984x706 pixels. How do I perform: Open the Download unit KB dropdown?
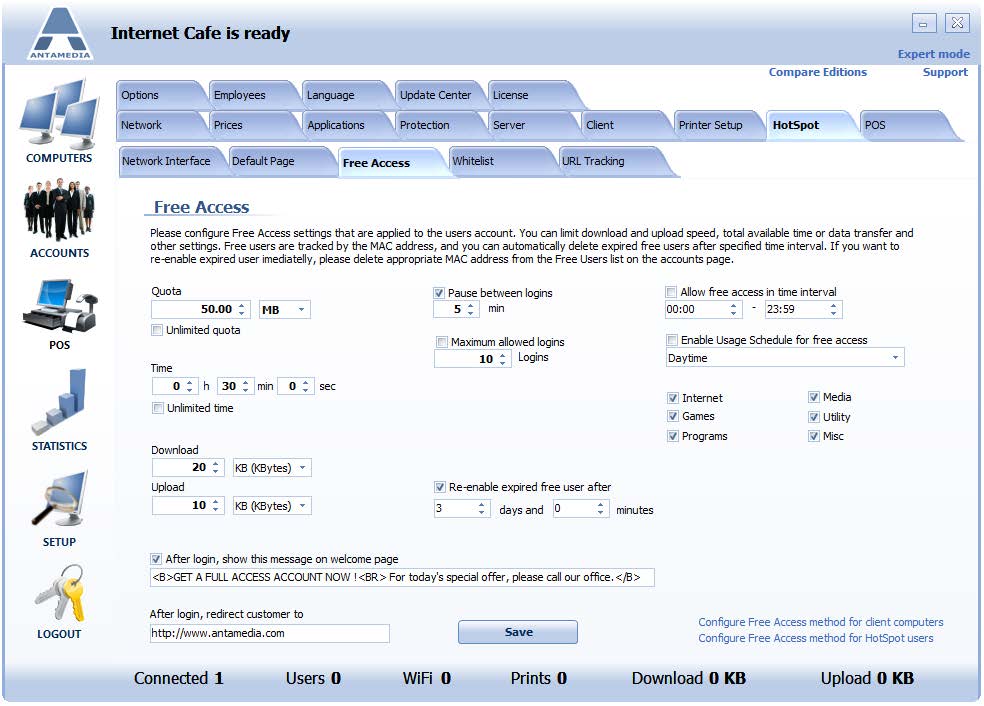click(272, 468)
